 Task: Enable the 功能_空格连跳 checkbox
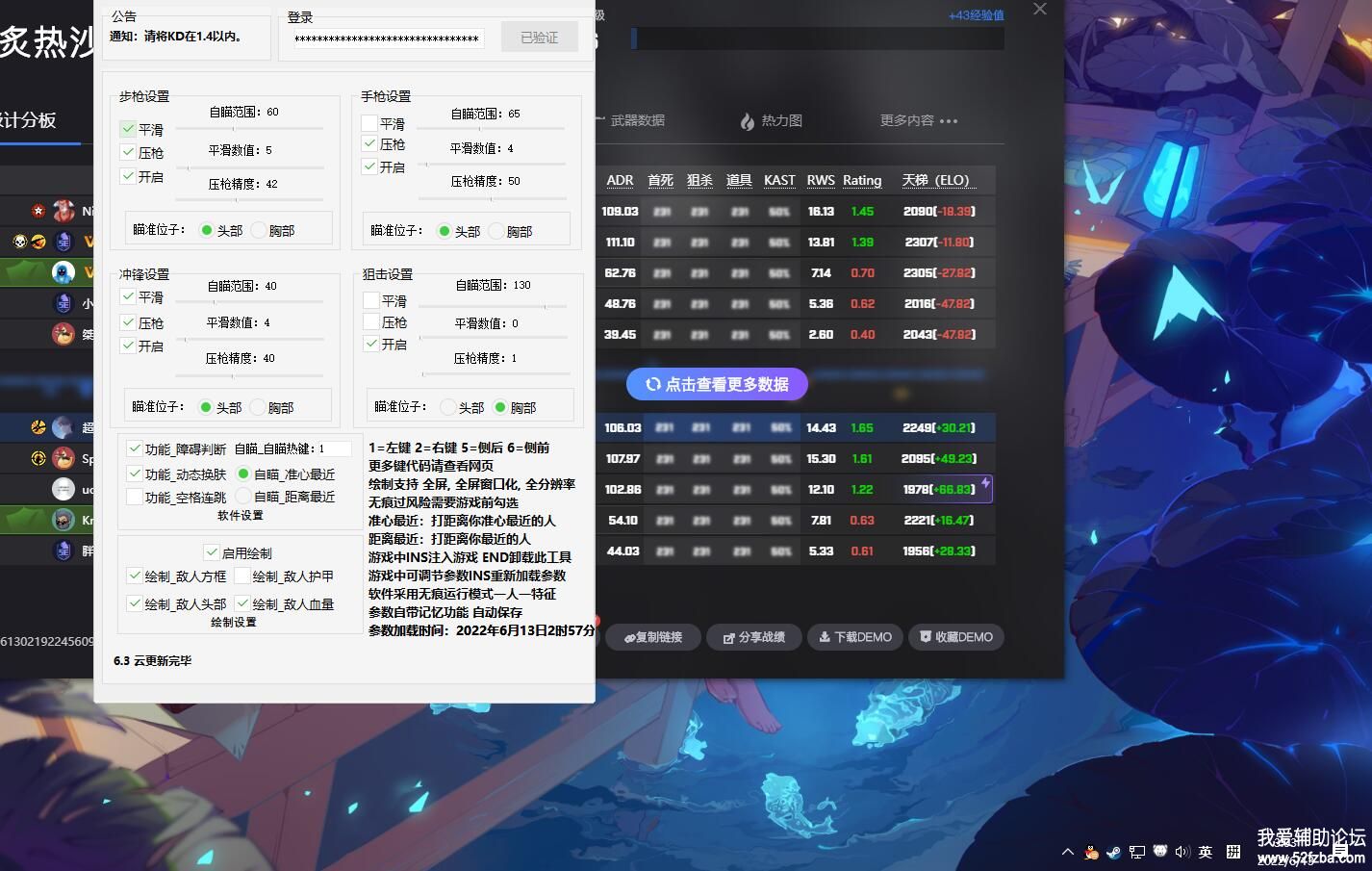click(135, 497)
